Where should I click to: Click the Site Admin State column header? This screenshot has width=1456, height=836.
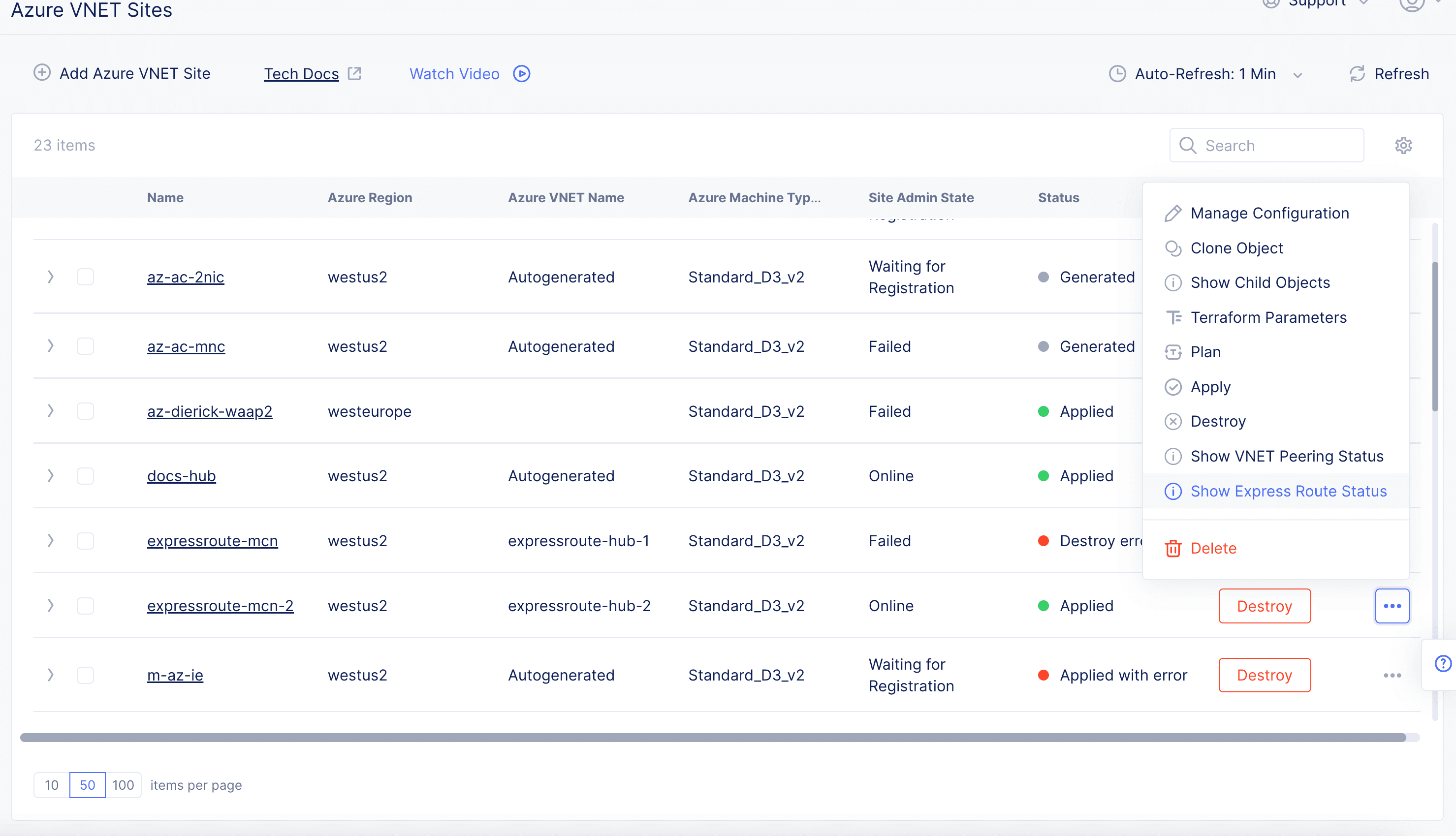coord(920,198)
